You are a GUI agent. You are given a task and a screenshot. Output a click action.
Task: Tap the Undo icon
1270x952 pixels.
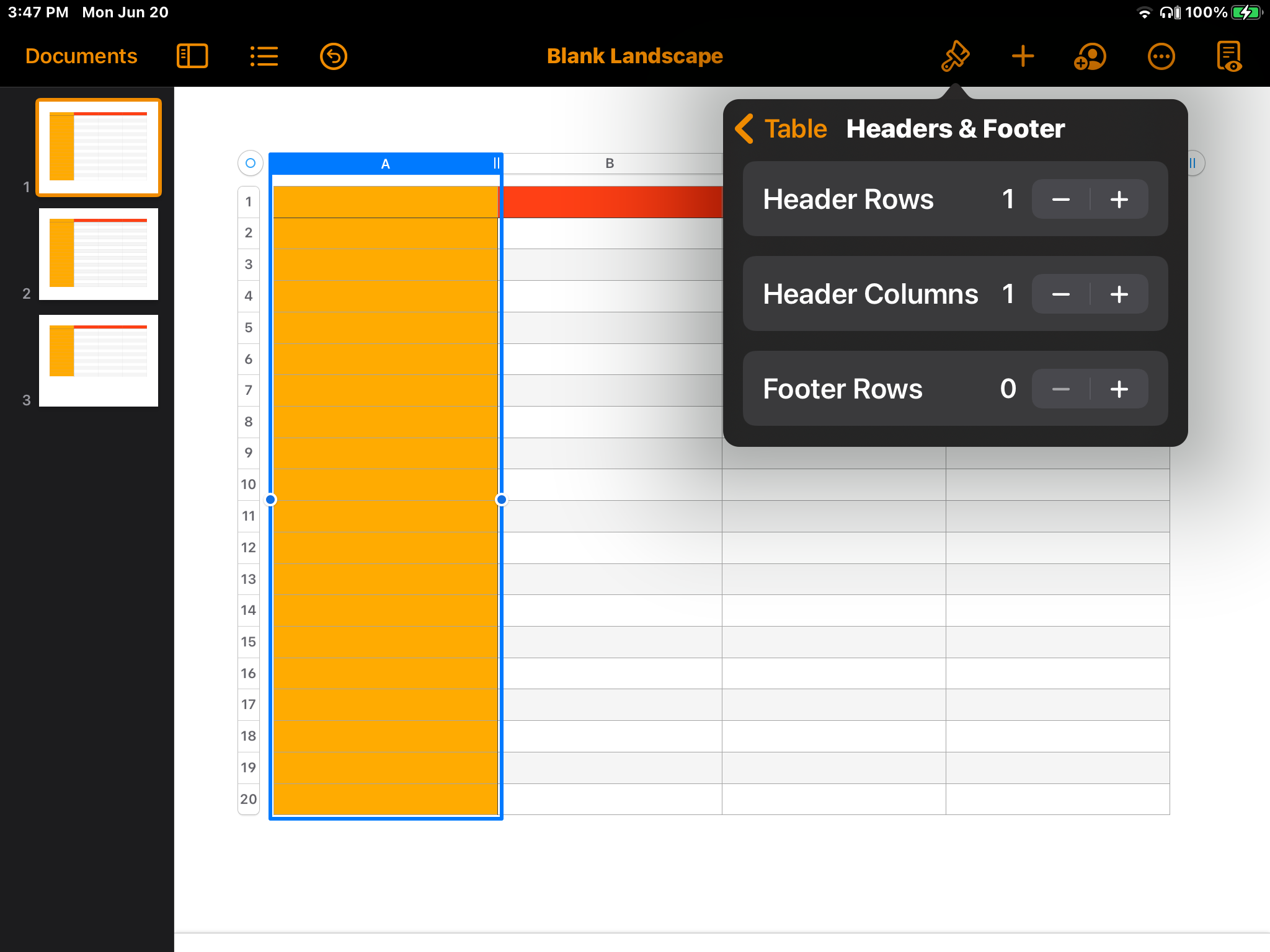[x=334, y=56]
